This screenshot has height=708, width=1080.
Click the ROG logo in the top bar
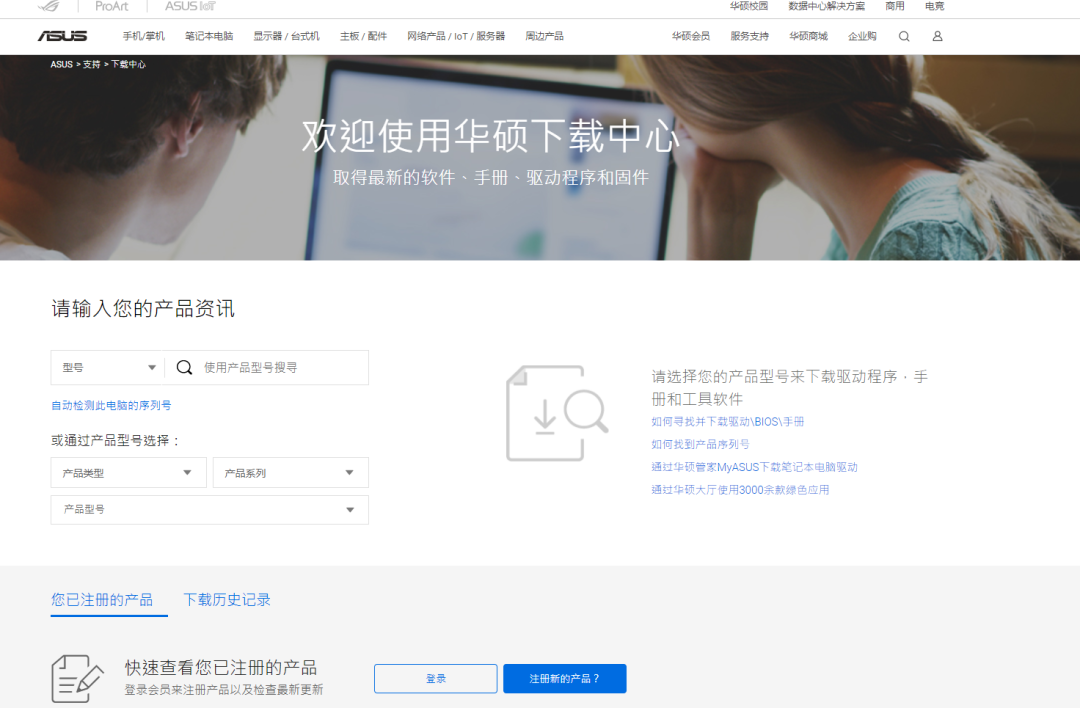pos(49,6)
